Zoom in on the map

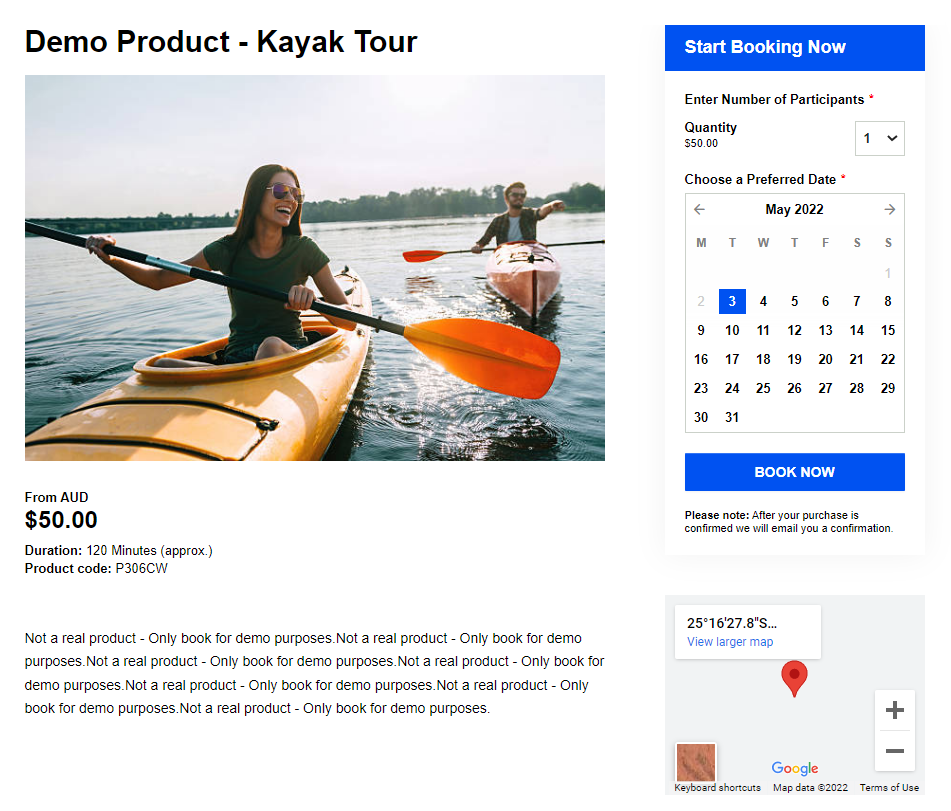[894, 710]
